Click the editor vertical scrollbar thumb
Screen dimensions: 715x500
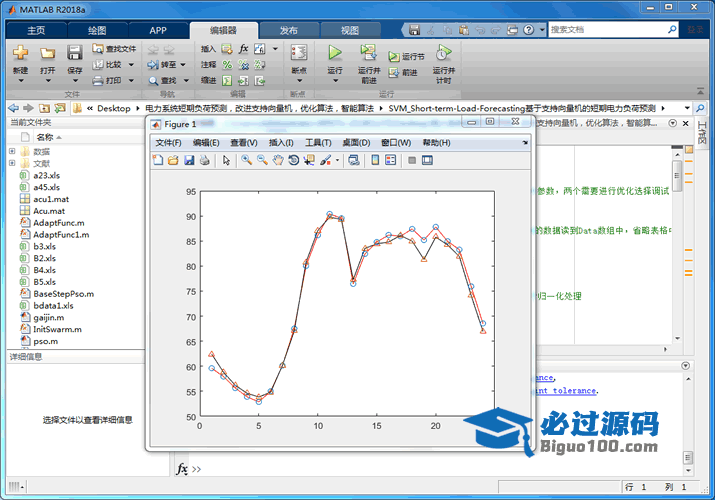tap(677, 176)
